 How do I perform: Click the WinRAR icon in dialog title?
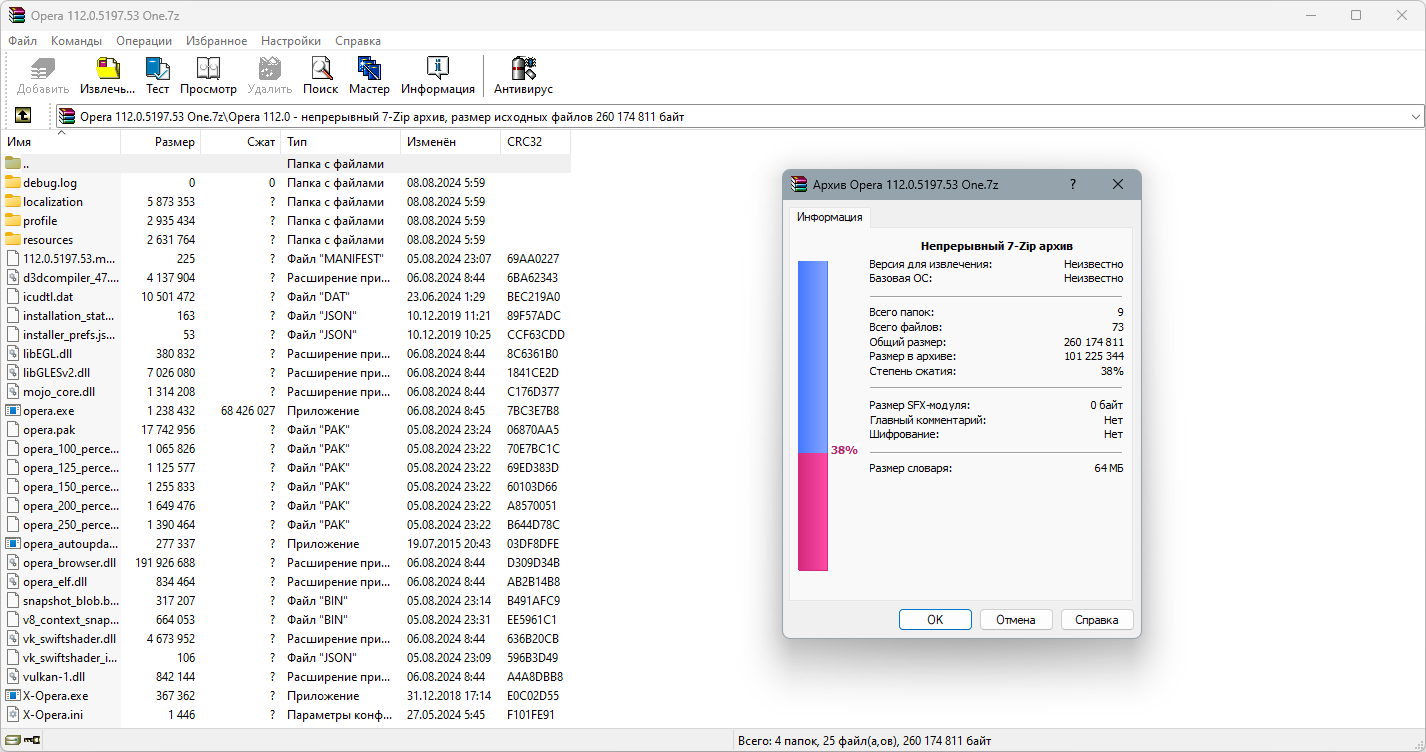point(799,184)
